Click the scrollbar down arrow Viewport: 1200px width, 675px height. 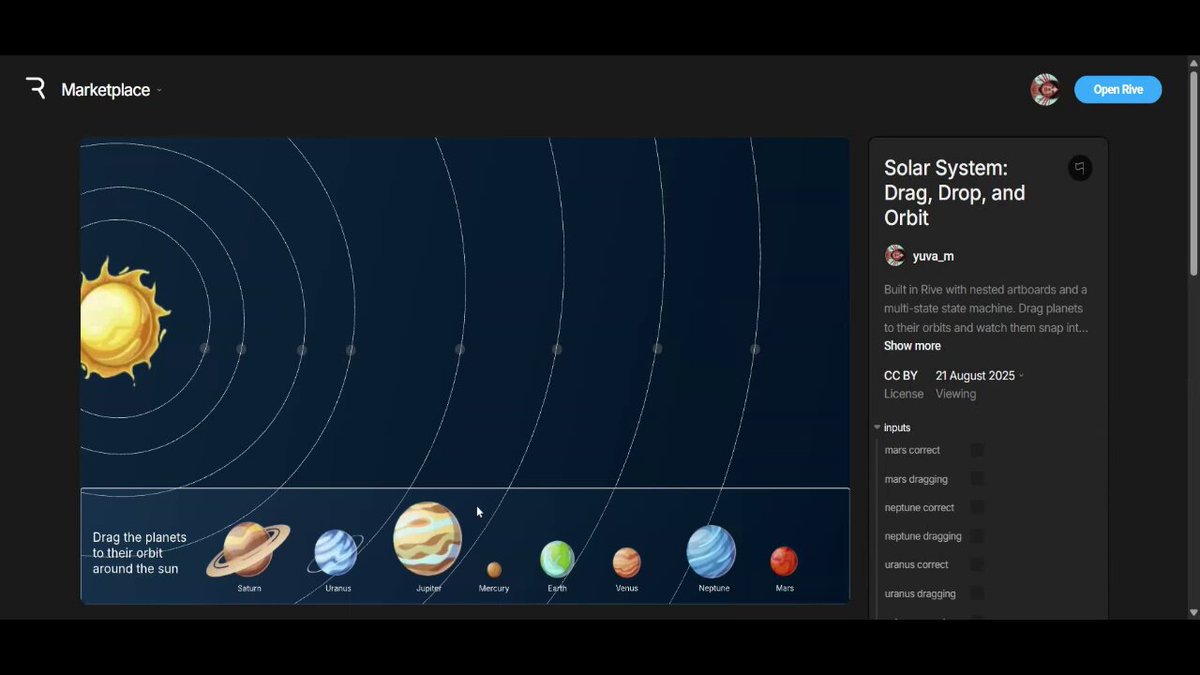click(1193, 612)
